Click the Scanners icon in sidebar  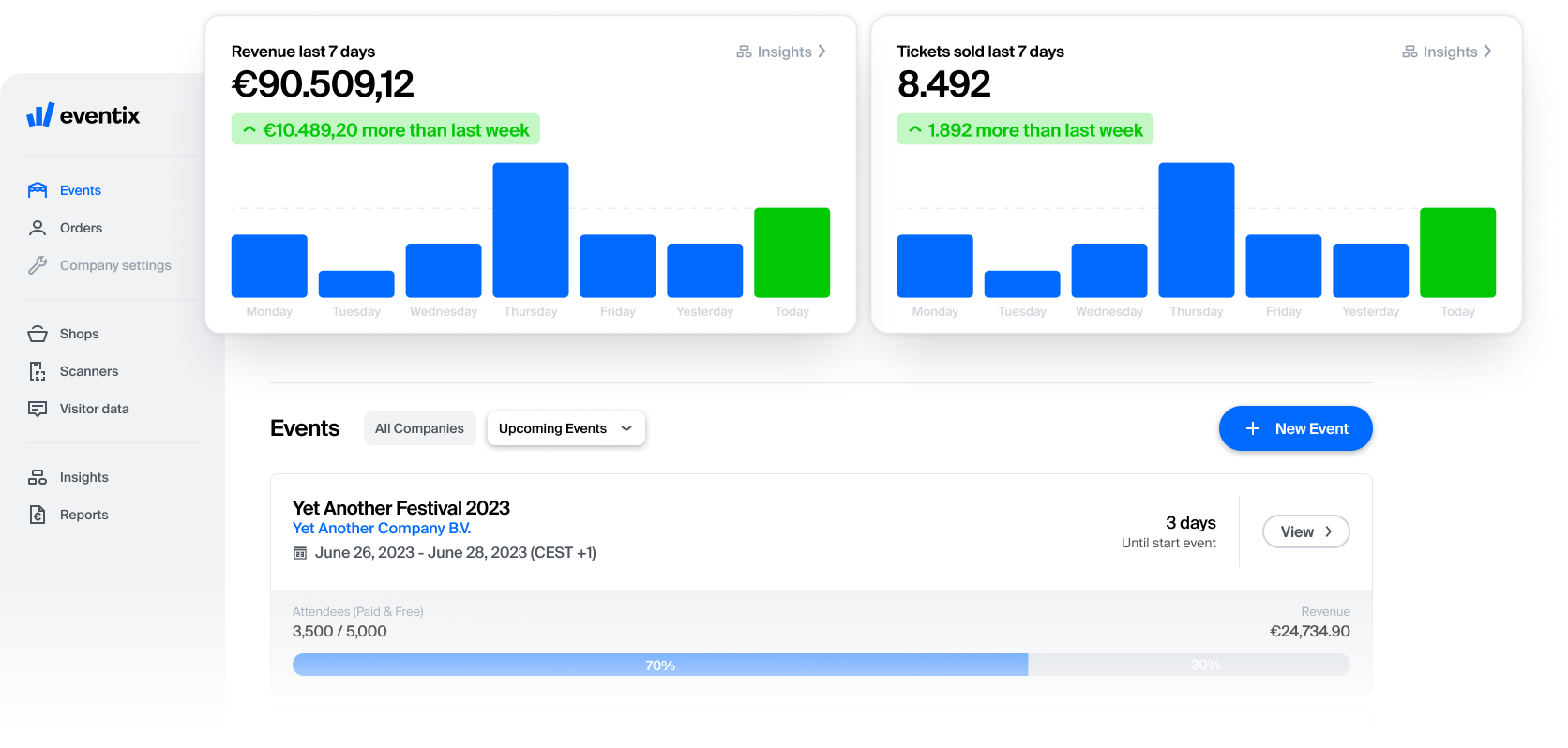[x=38, y=371]
